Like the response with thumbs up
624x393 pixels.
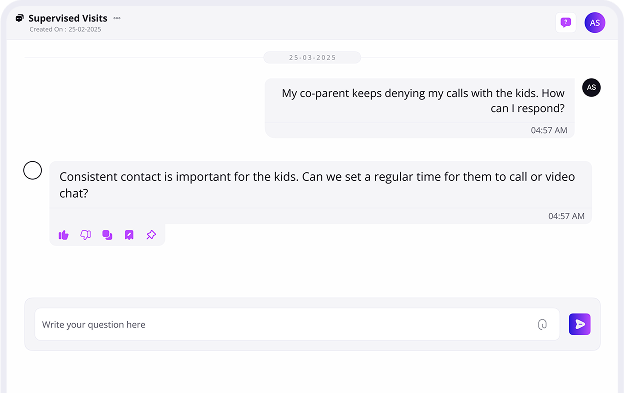[x=64, y=235]
